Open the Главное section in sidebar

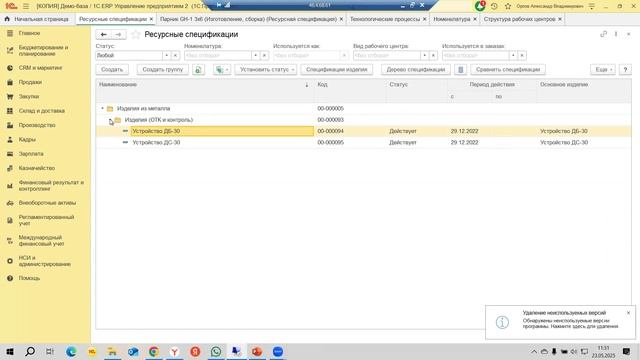point(29,33)
